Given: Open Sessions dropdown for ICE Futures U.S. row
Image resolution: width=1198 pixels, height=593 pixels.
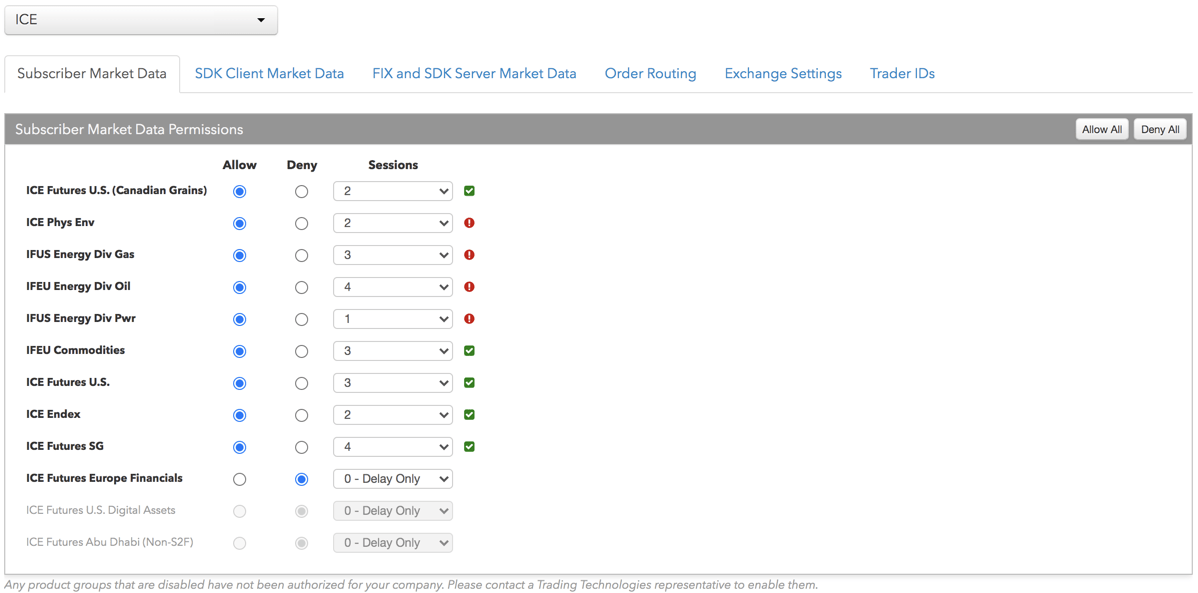Looking at the screenshot, I should tap(393, 383).
